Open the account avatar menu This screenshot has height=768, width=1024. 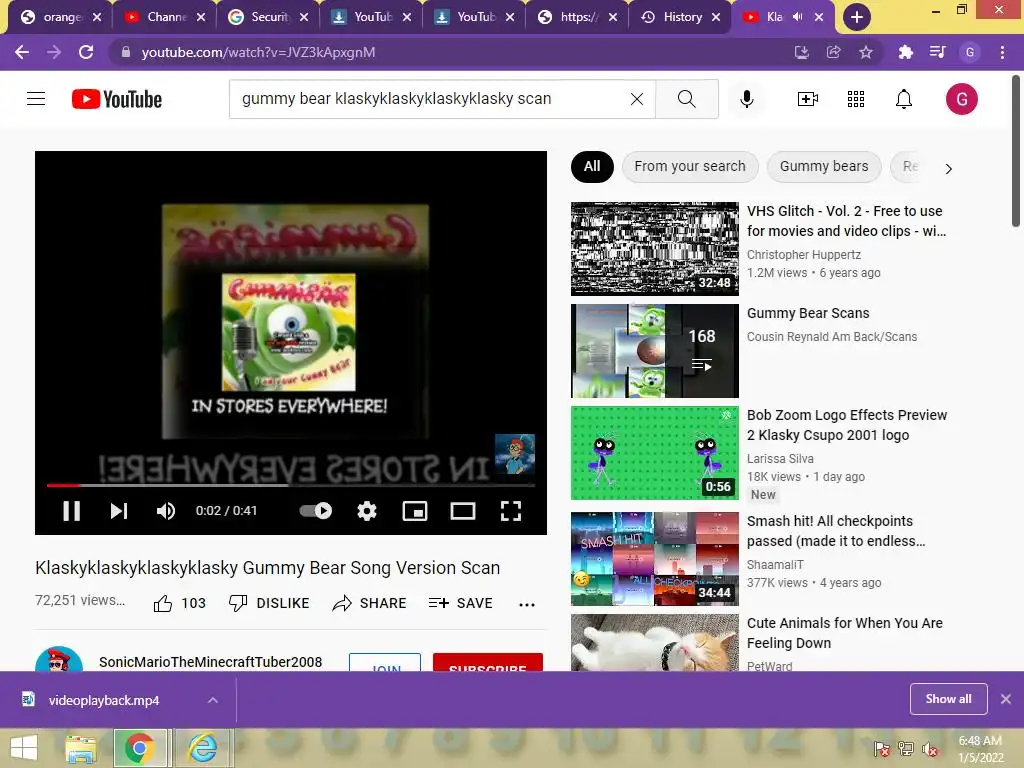click(x=961, y=99)
